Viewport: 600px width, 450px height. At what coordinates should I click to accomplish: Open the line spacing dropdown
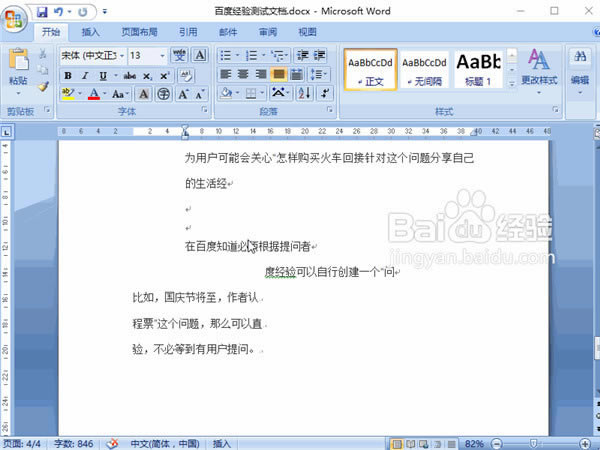coord(319,74)
